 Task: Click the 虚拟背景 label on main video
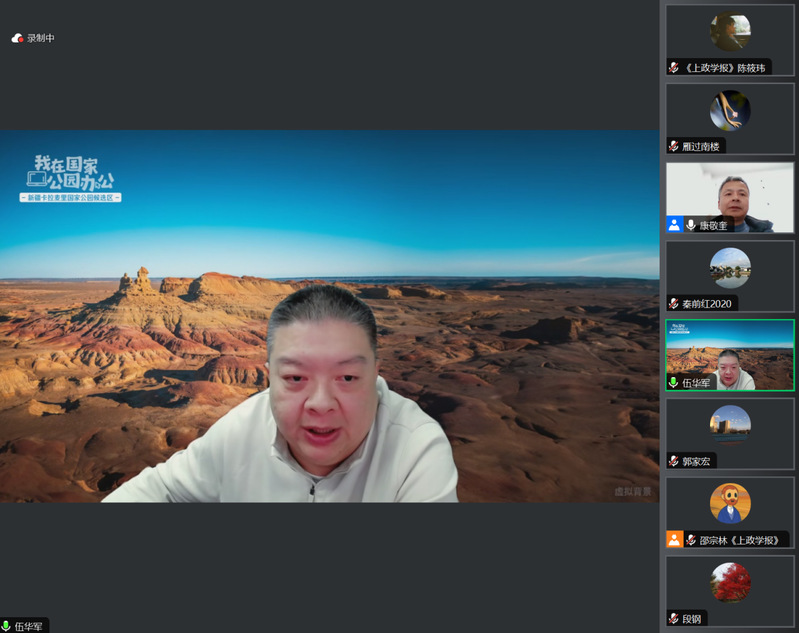[632, 491]
